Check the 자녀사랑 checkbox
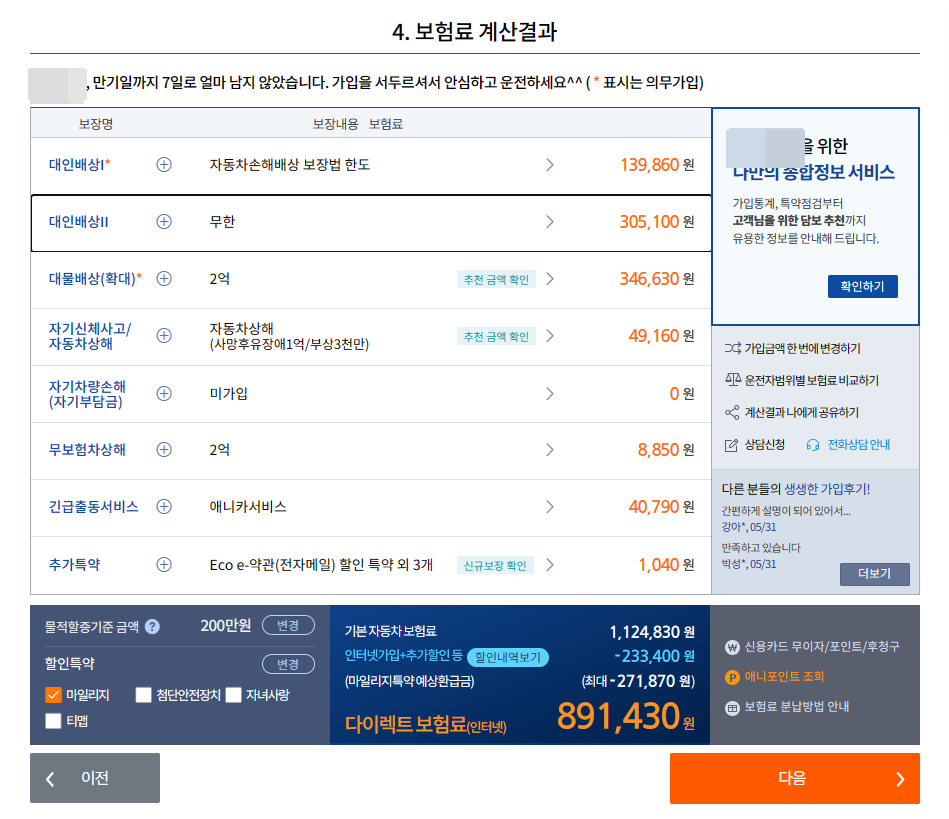Image resolution: width=949 pixels, height=819 pixels. [234, 695]
